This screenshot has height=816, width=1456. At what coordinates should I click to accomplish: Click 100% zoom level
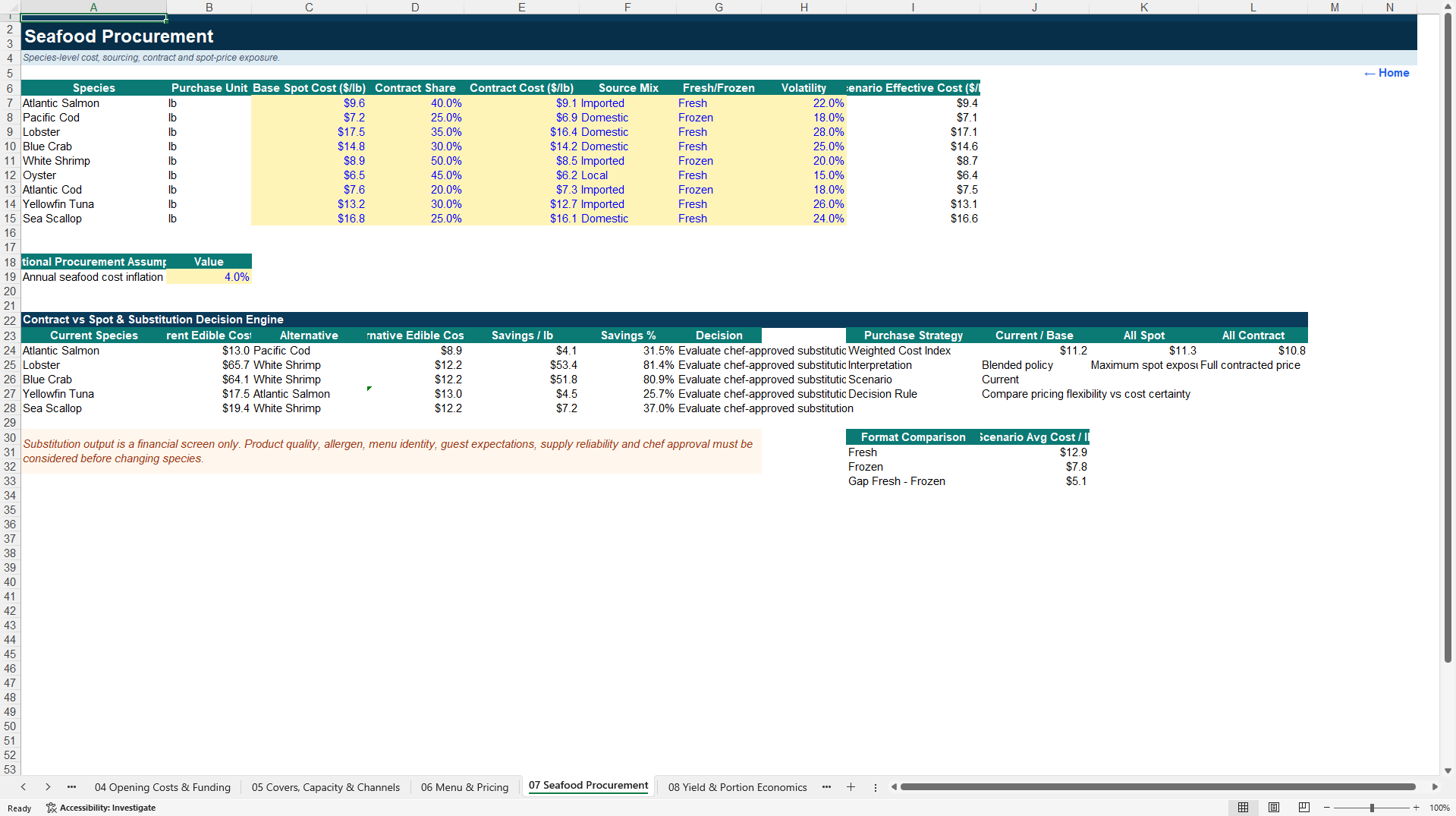coord(1439,808)
